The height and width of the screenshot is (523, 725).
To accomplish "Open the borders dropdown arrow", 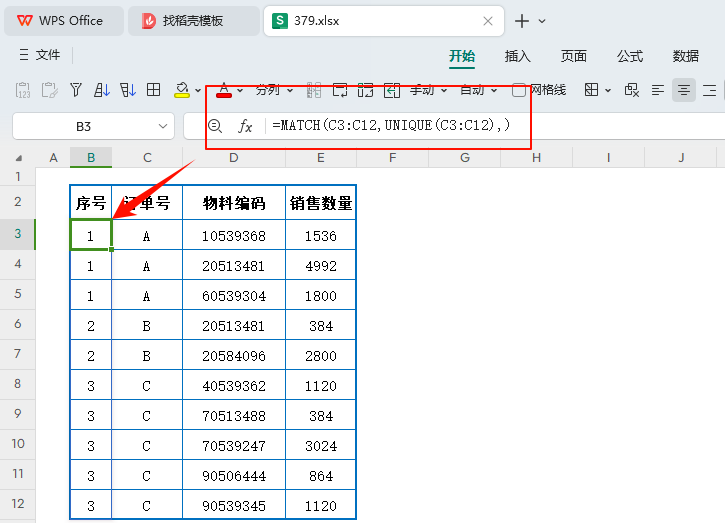I will [x=608, y=90].
